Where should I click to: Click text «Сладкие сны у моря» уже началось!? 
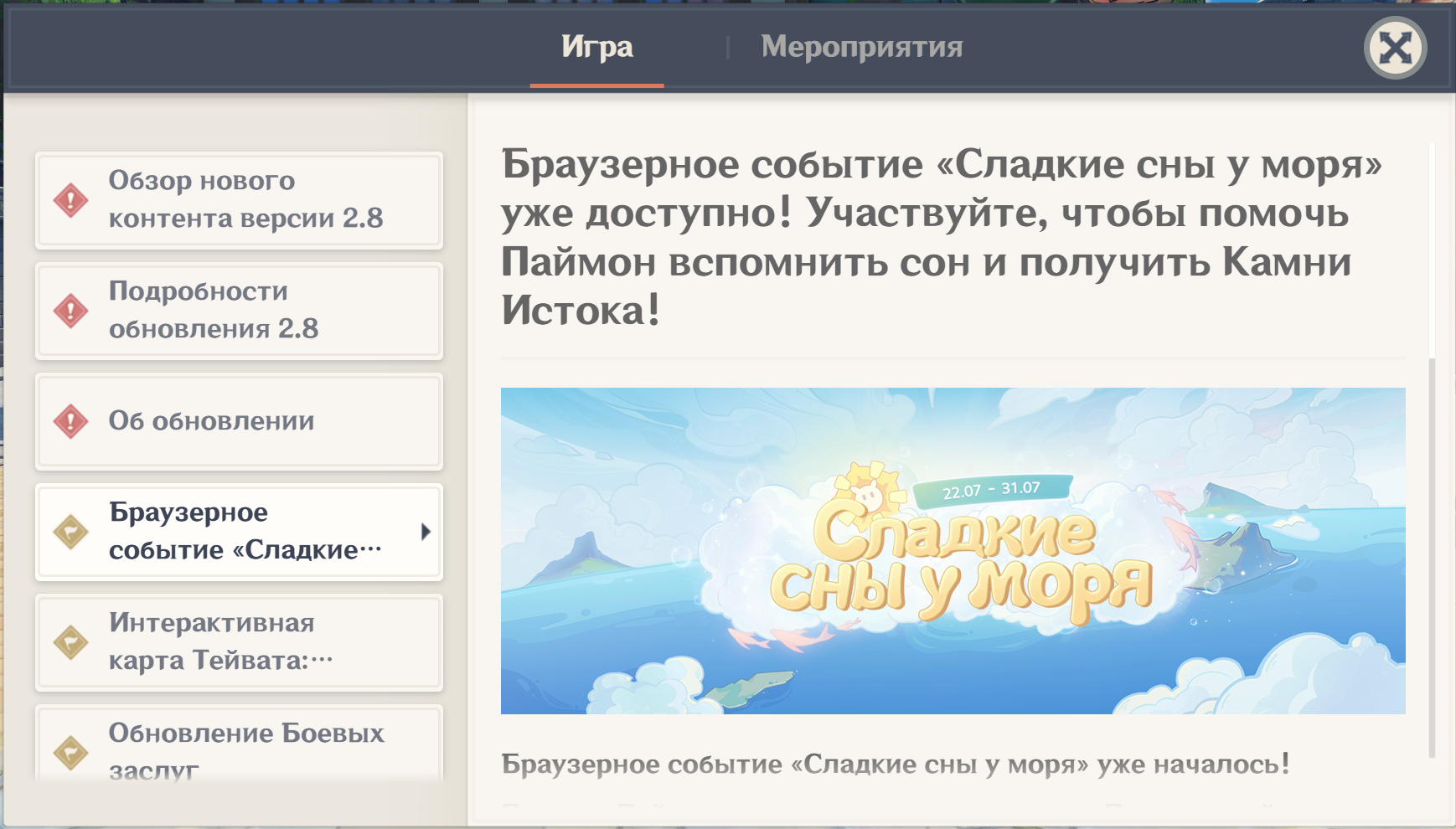pyautogui.click(x=1040, y=764)
